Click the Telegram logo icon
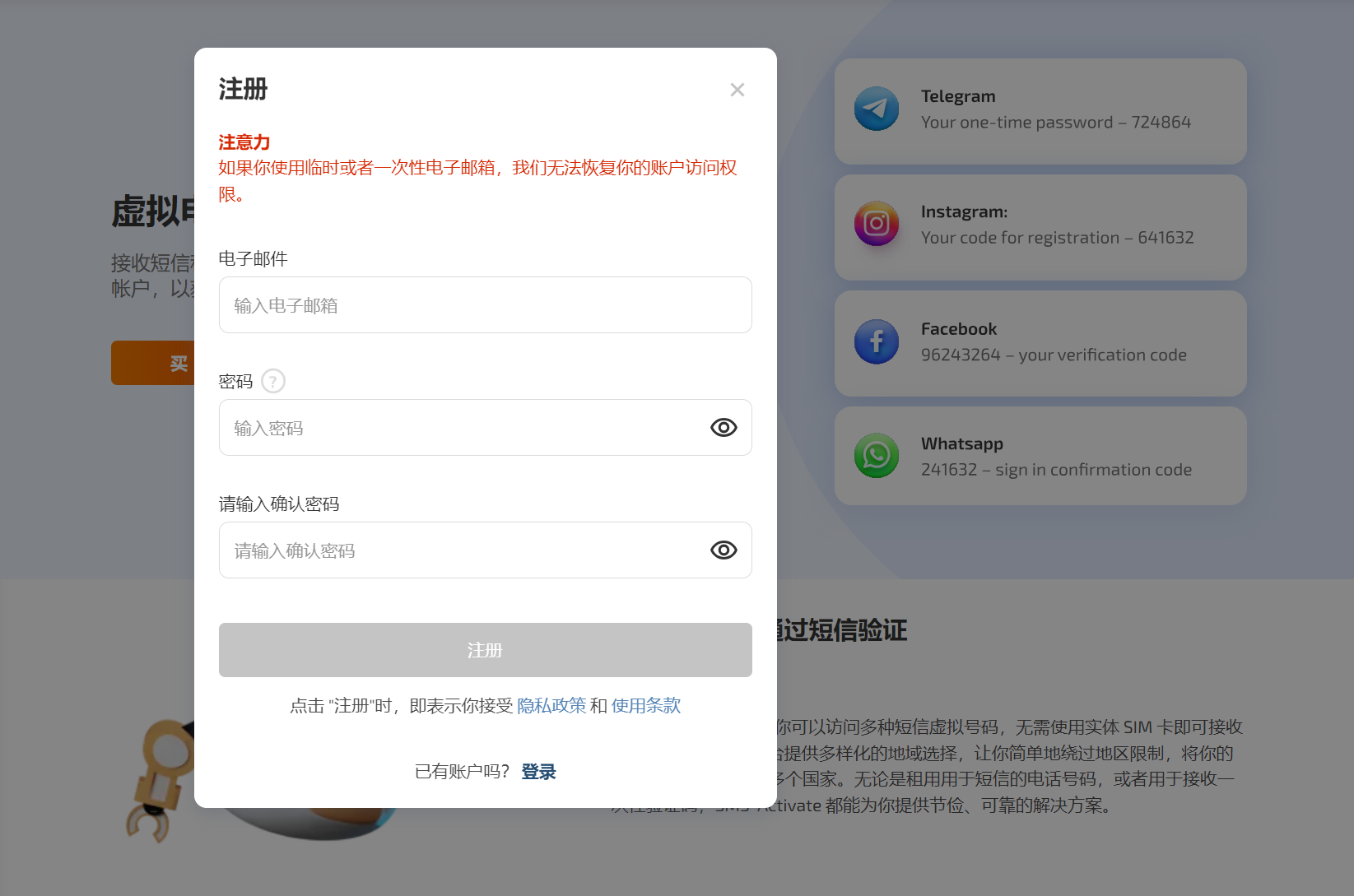1354x896 pixels. click(877, 109)
